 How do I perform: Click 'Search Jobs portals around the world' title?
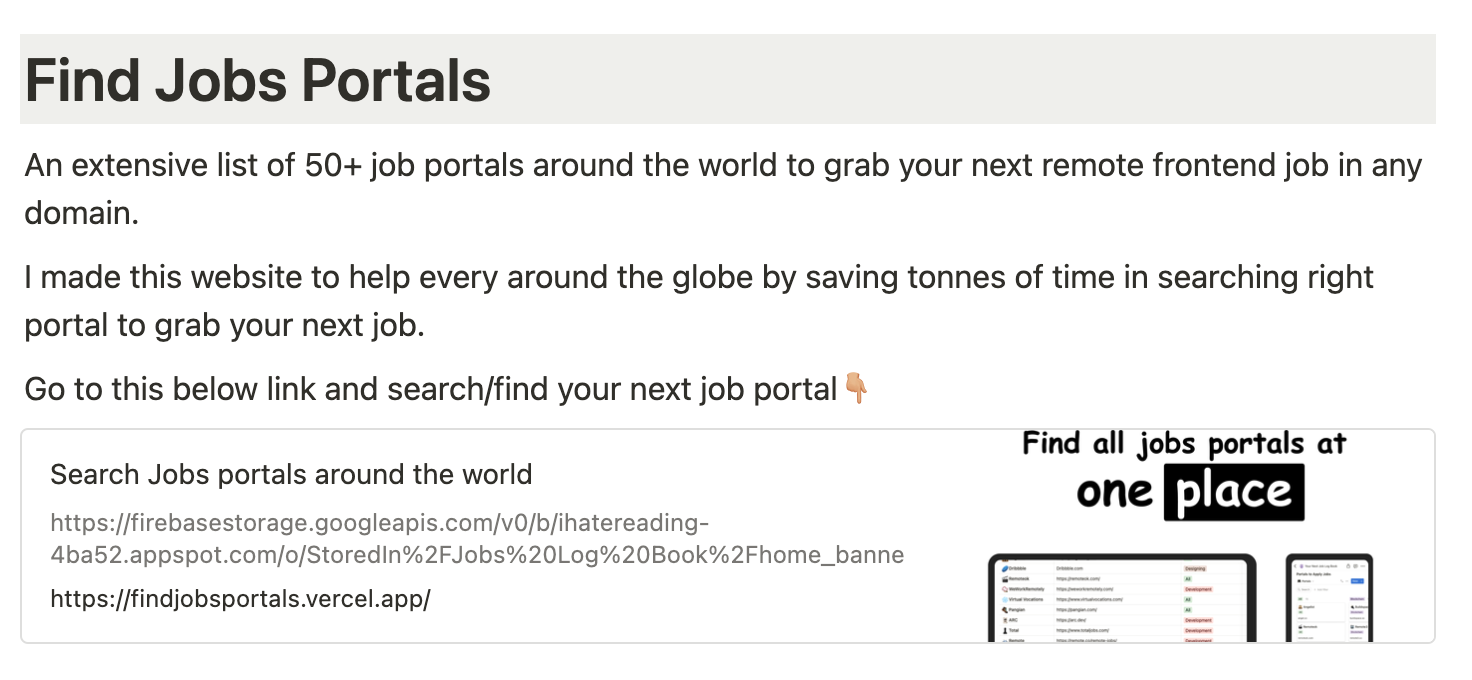coord(291,474)
